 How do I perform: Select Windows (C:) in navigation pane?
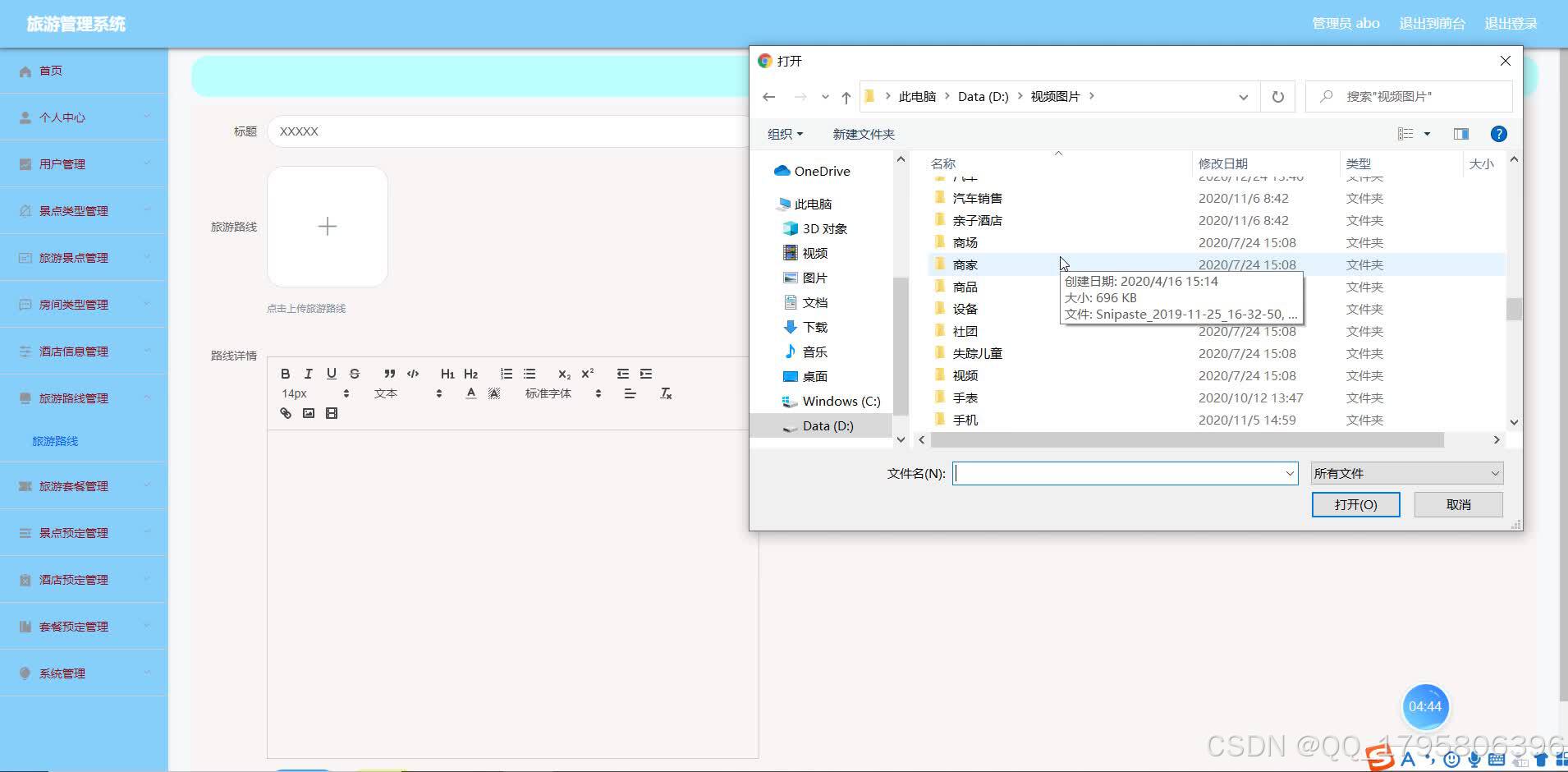[x=832, y=401]
